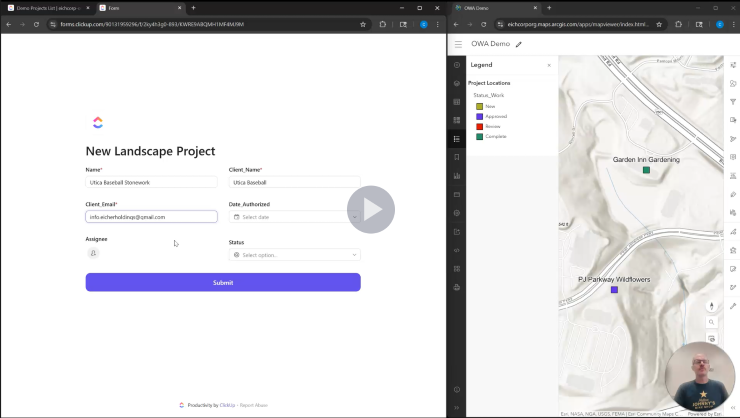Click the Report Abuse link

(254, 405)
